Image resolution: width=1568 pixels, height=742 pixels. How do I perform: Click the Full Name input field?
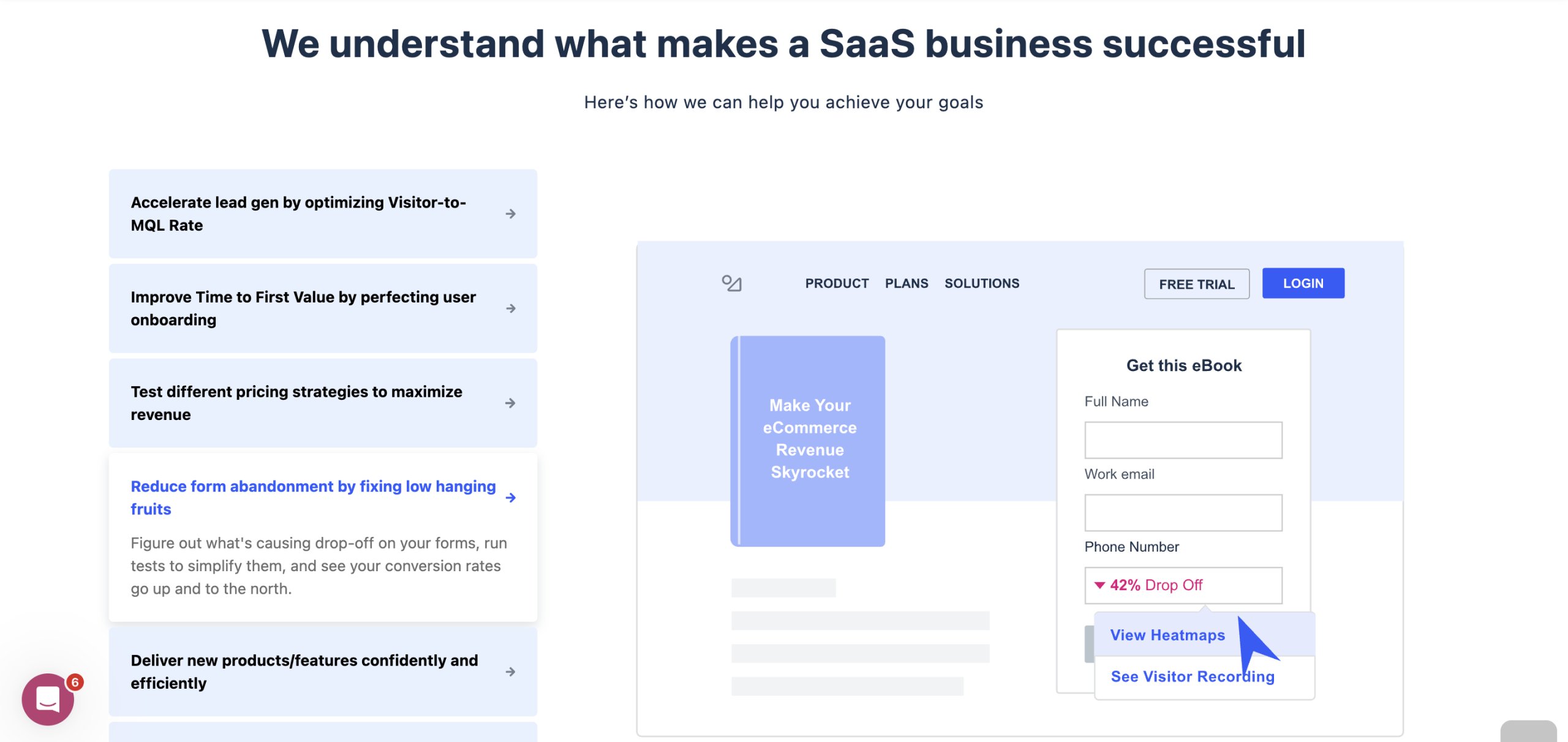coord(1183,440)
